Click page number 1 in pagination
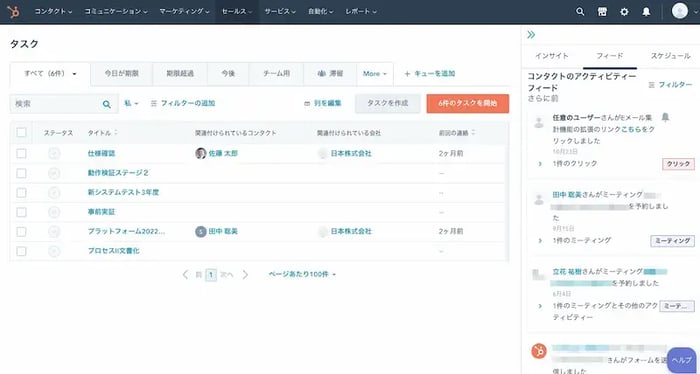700x374 pixels. pyautogui.click(x=211, y=274)
